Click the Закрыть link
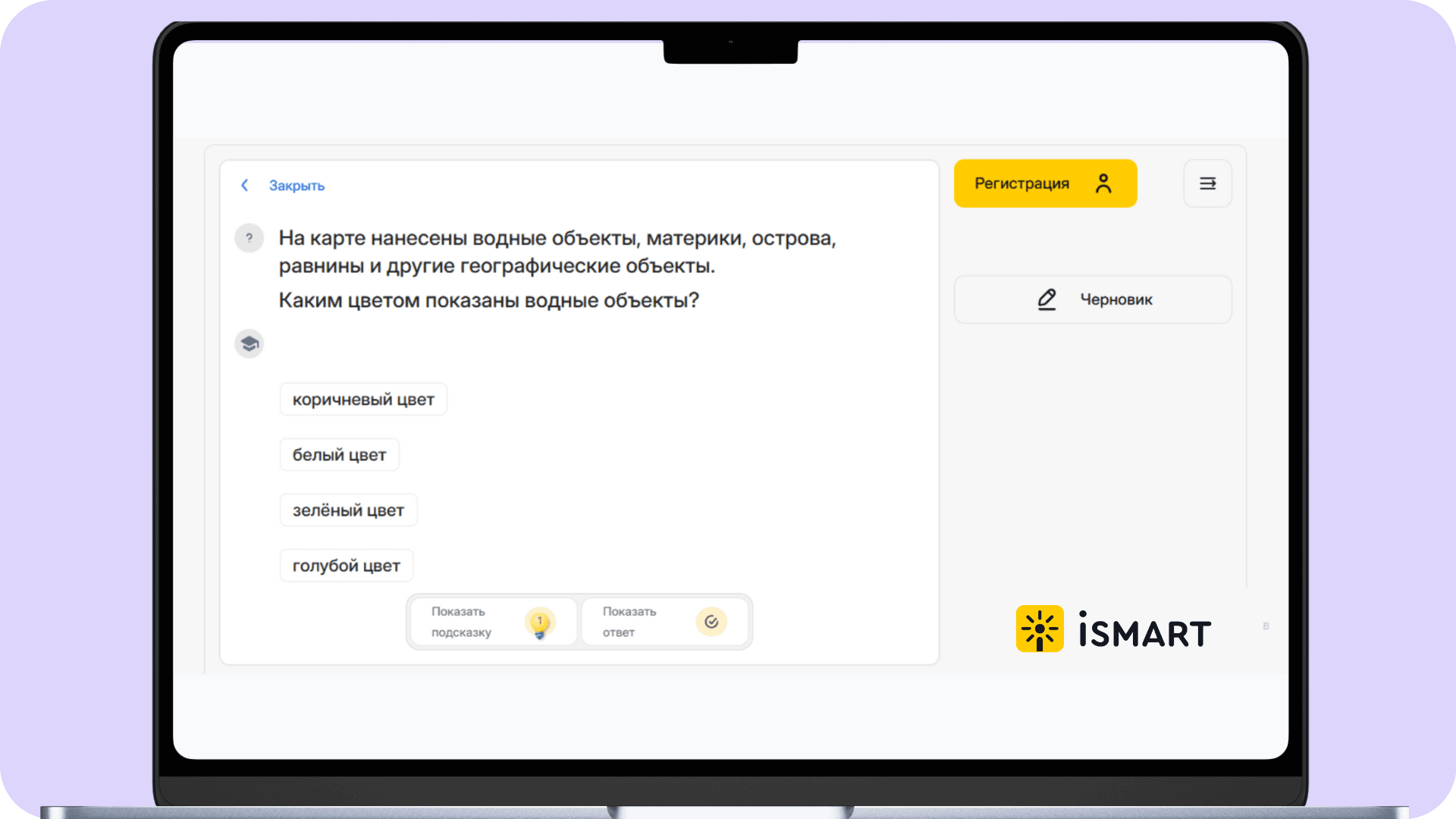This screenshot has height=819, width=1456. click(x=297, y=186)
